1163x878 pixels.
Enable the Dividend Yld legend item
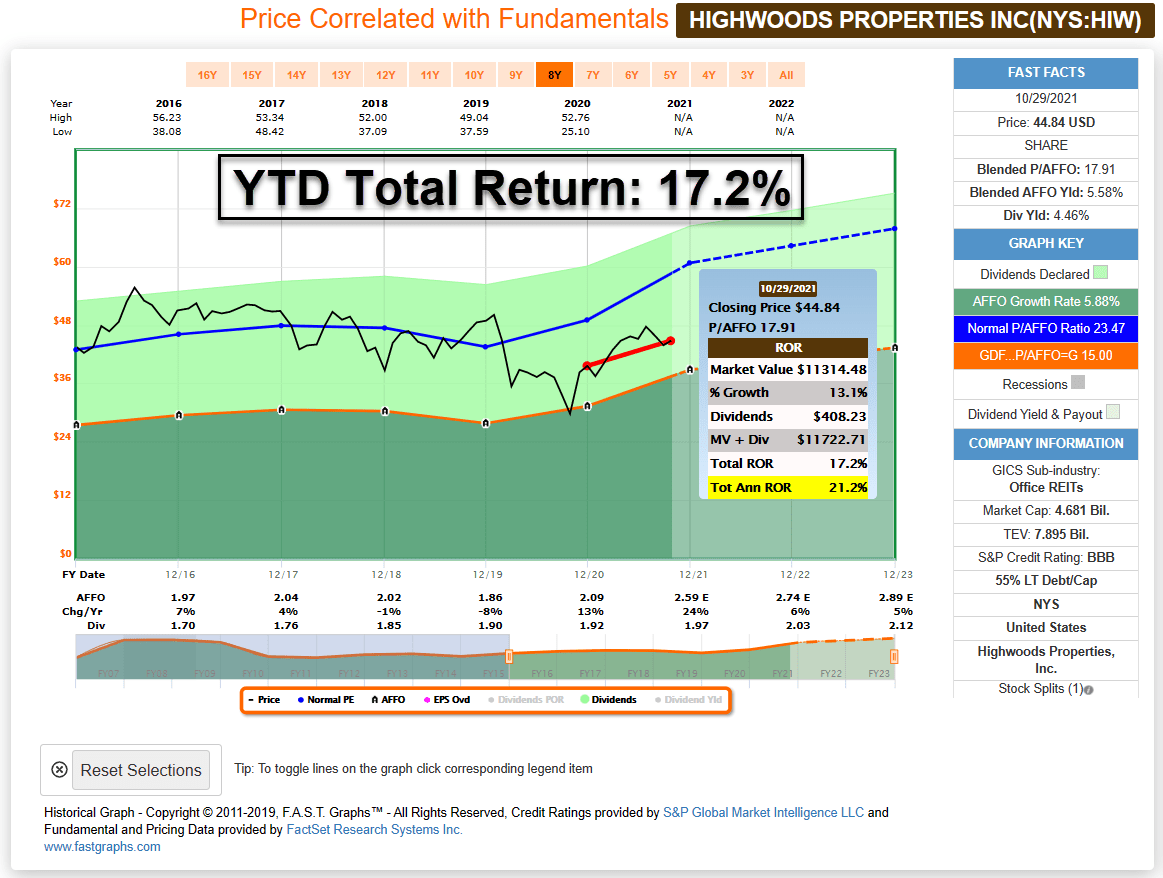688,700
